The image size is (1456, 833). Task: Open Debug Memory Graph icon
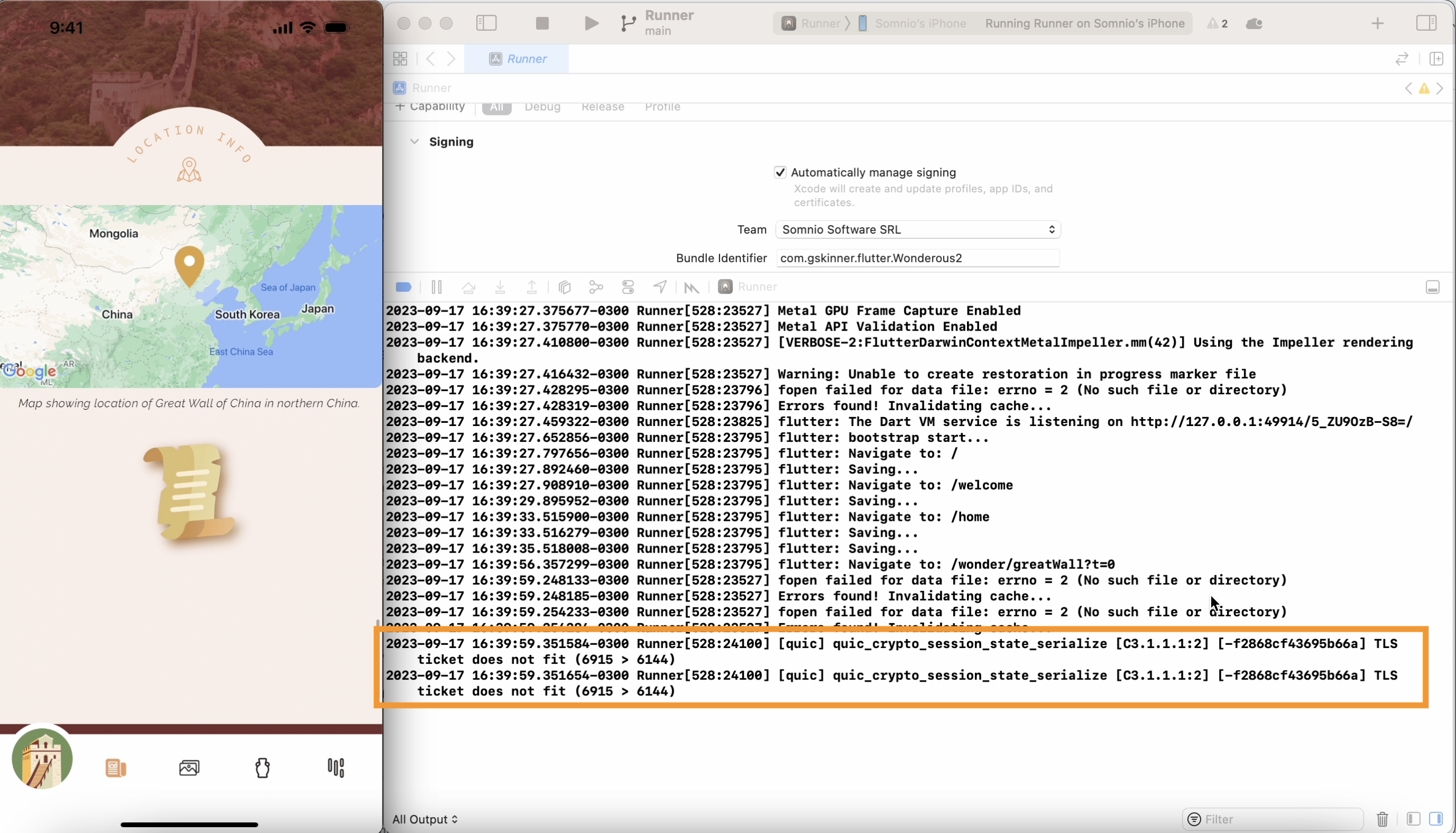pyautogui.click(x=596, y=287)
